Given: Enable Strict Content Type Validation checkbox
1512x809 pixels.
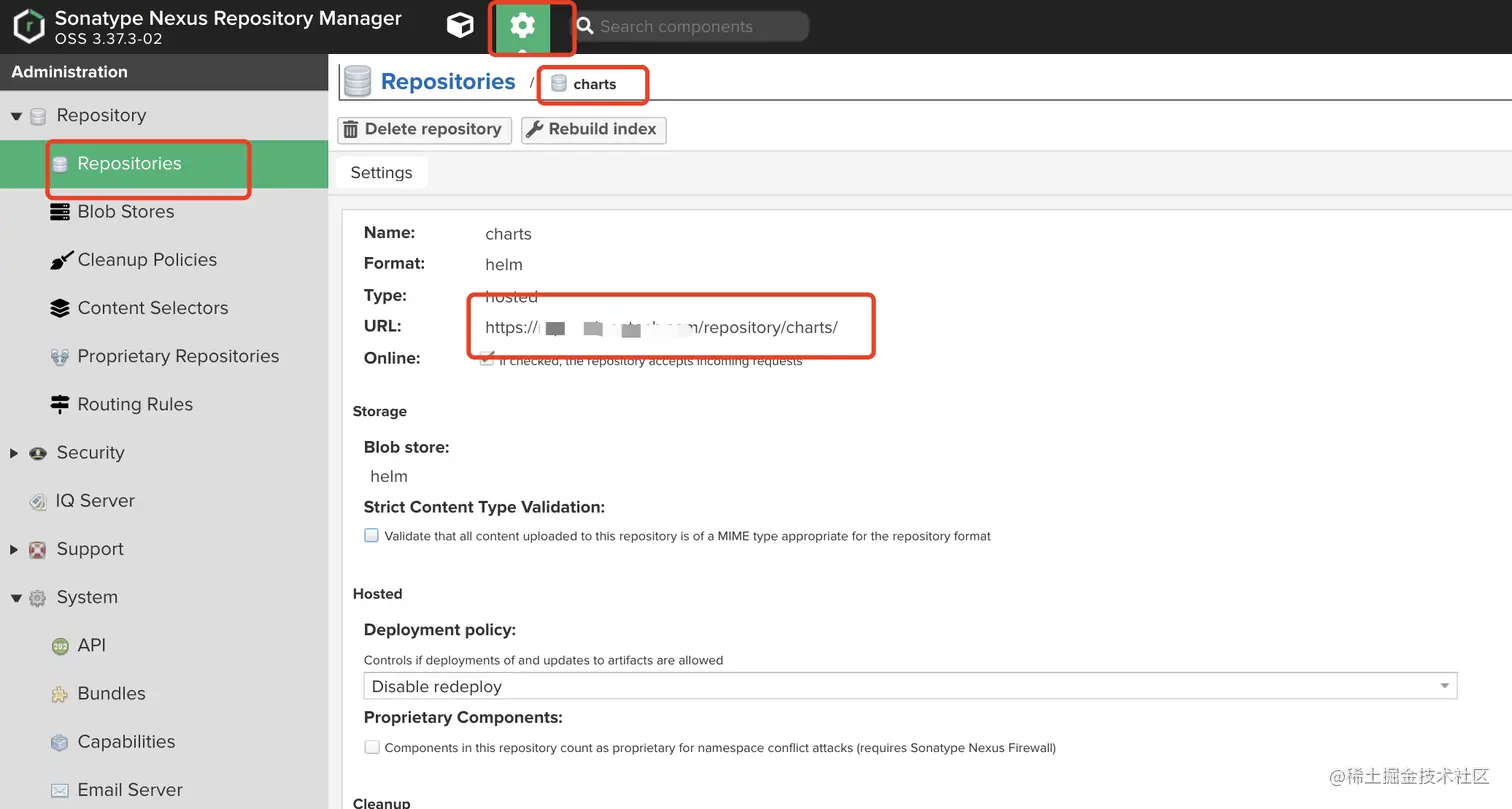Looking at the screenshot, I should [x=371, y=535].
